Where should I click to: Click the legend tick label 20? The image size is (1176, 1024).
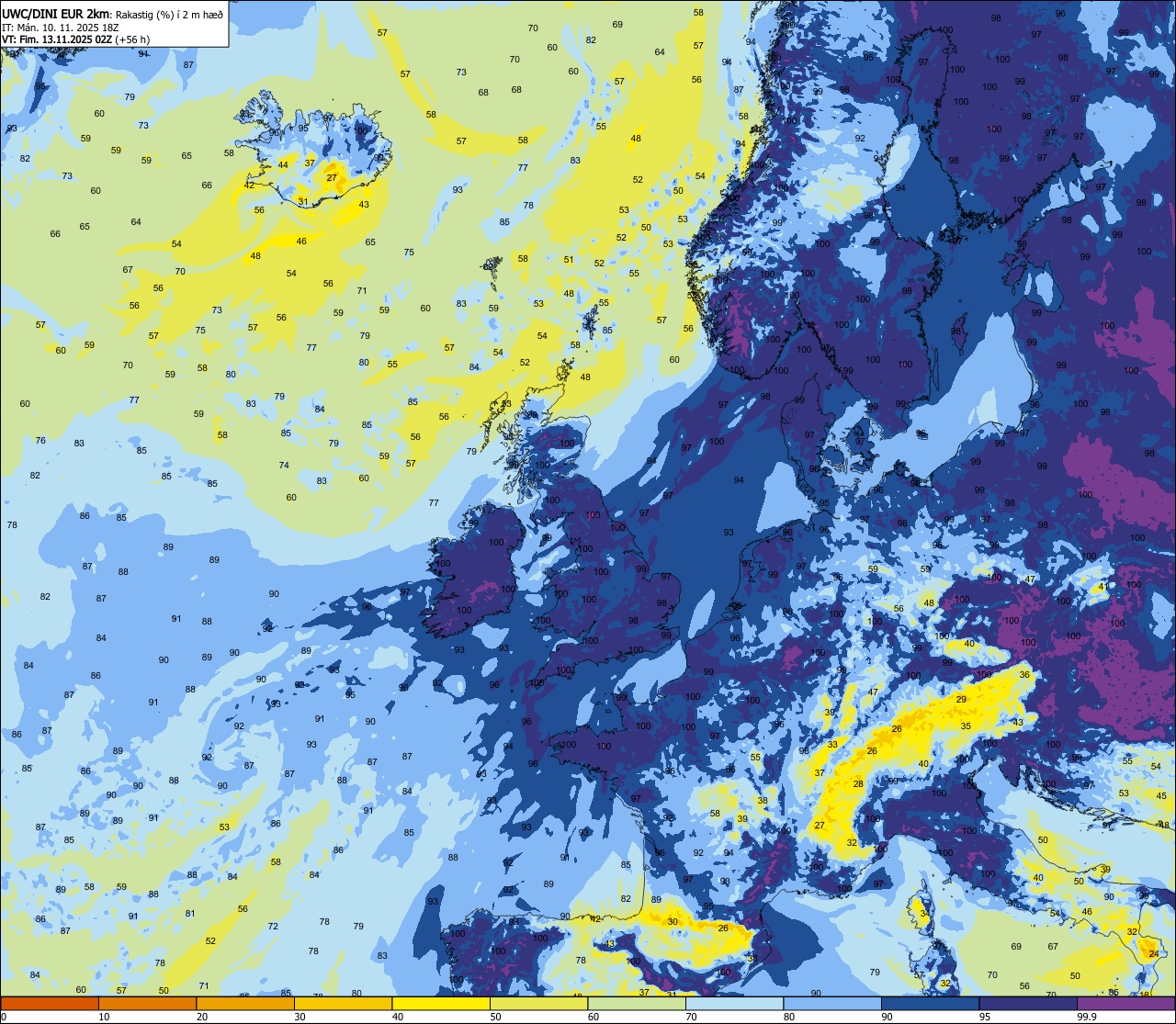point(202,1017)
